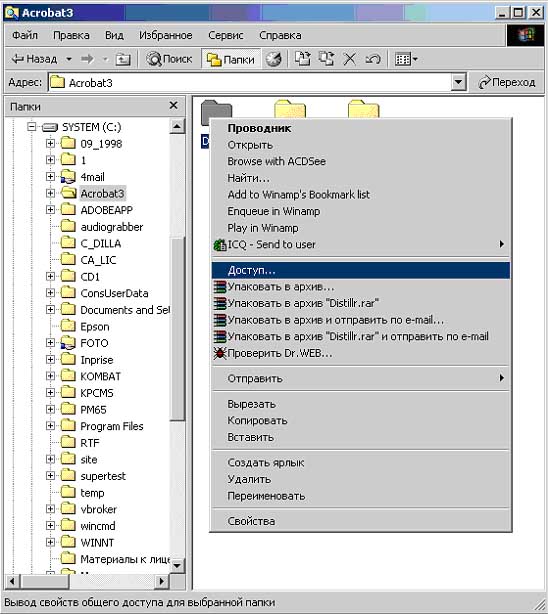Open the Сервис menu
Viewport: 548px width, 614px height.
226,35
